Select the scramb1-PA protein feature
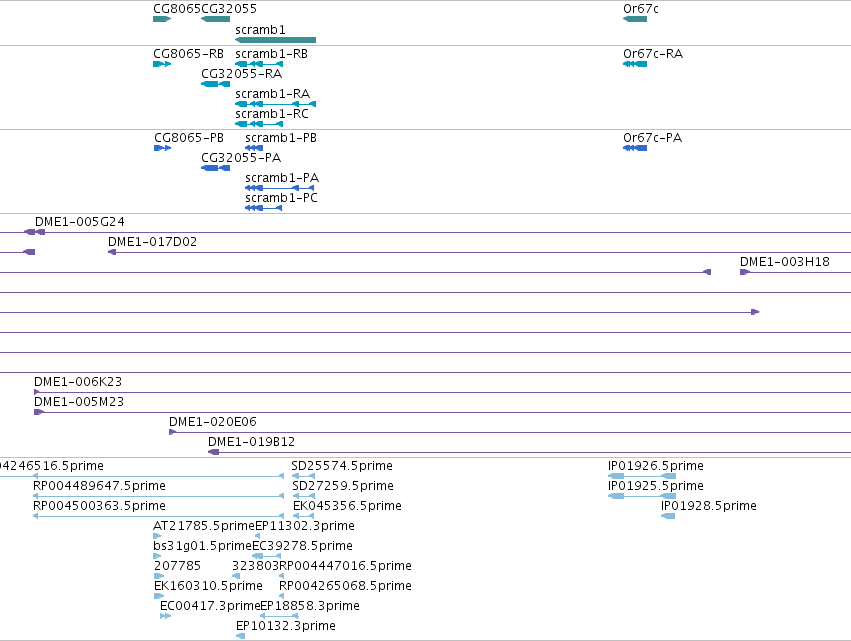The image size is (851, 641). point(280,188)
